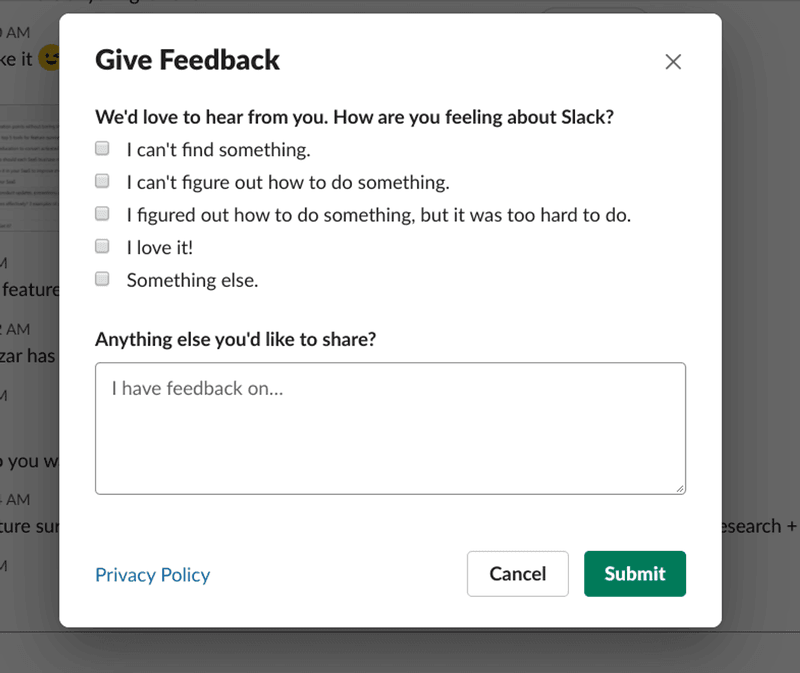800x673 pixels.
Task: Submit the feedback
Action: (634, 573)
